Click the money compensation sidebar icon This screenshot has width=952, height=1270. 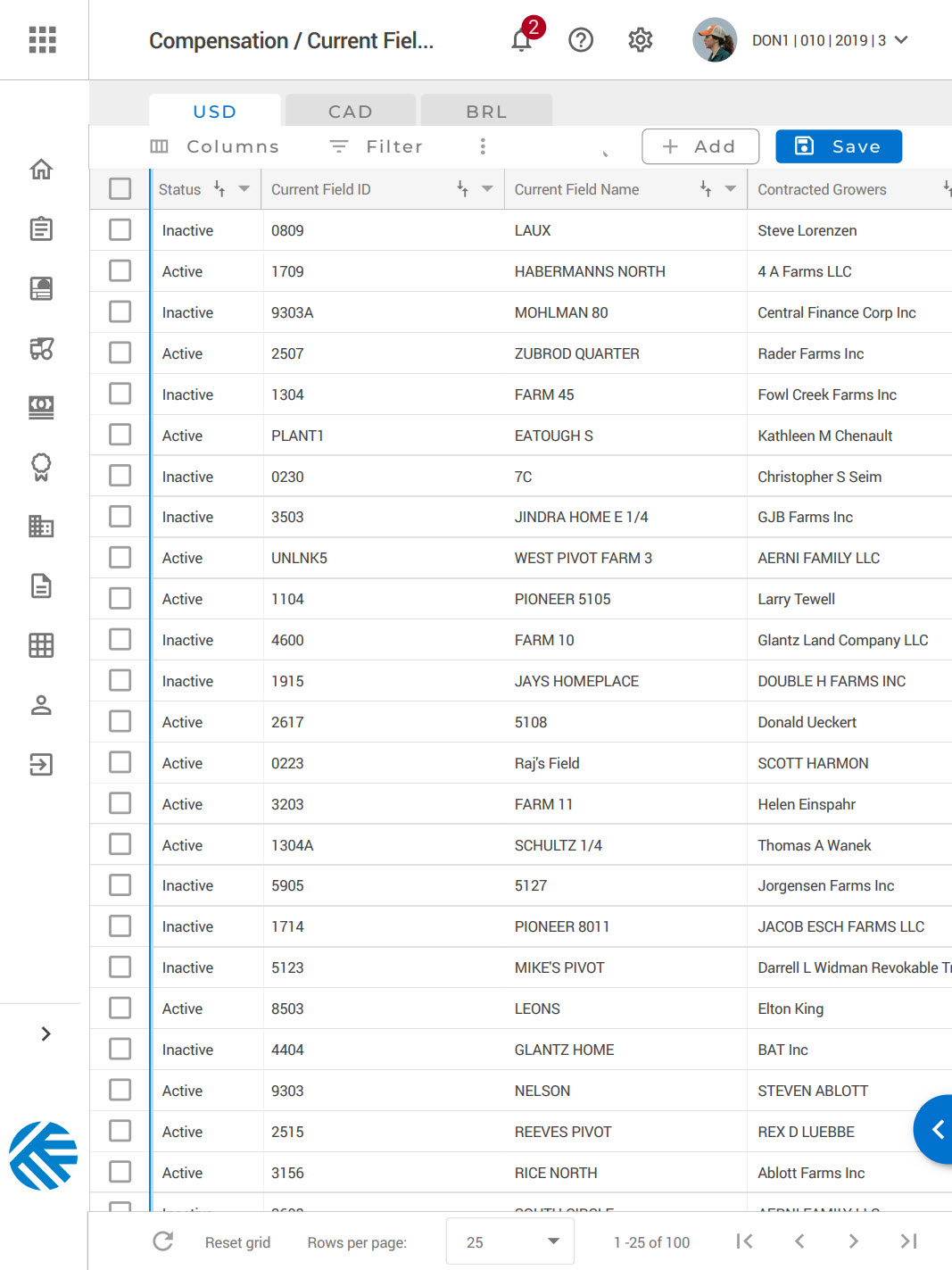click(x=41, y=407)
